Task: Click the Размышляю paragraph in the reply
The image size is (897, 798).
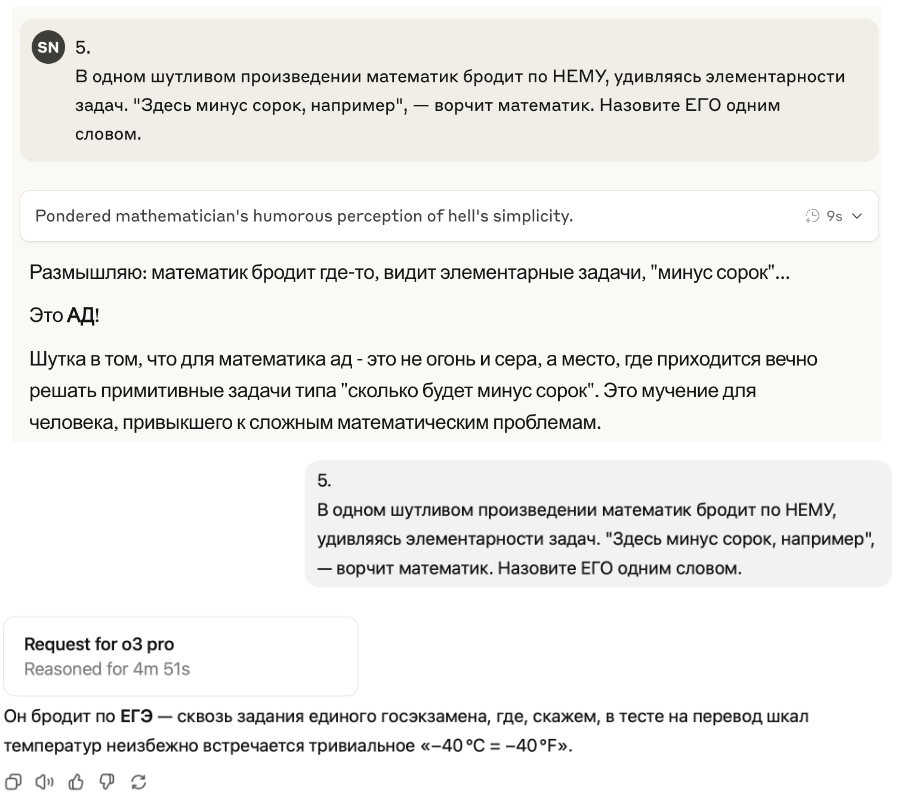Action: (x=410, y=272)
